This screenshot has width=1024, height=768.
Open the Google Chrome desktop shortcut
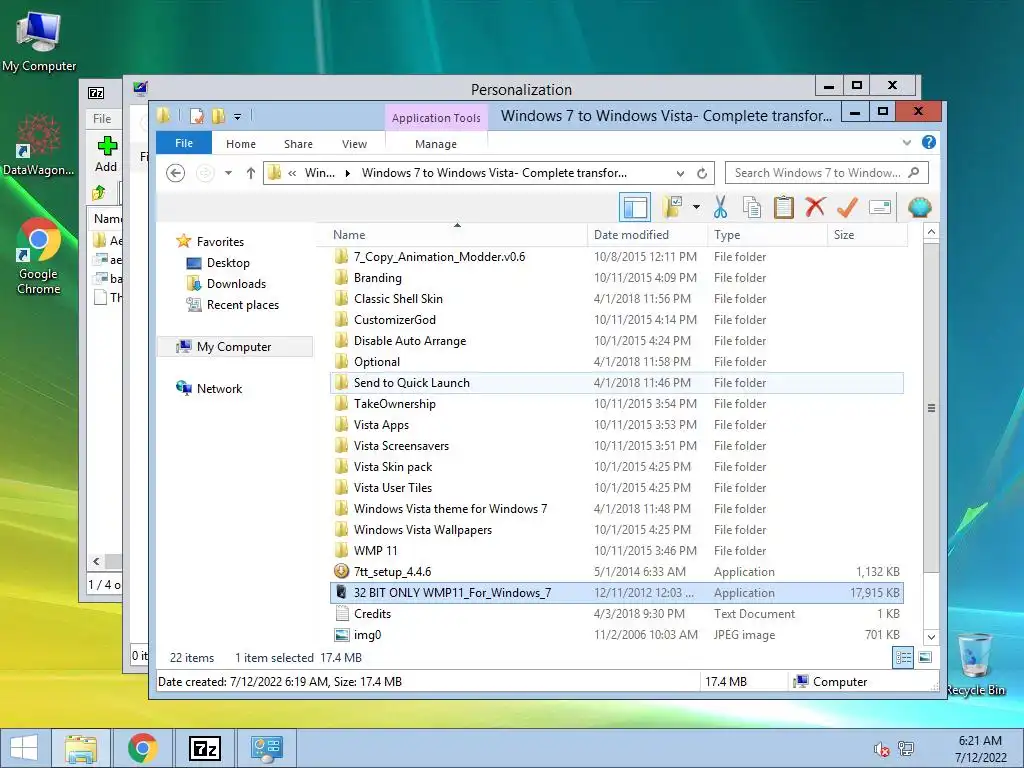tap(39, 257)
